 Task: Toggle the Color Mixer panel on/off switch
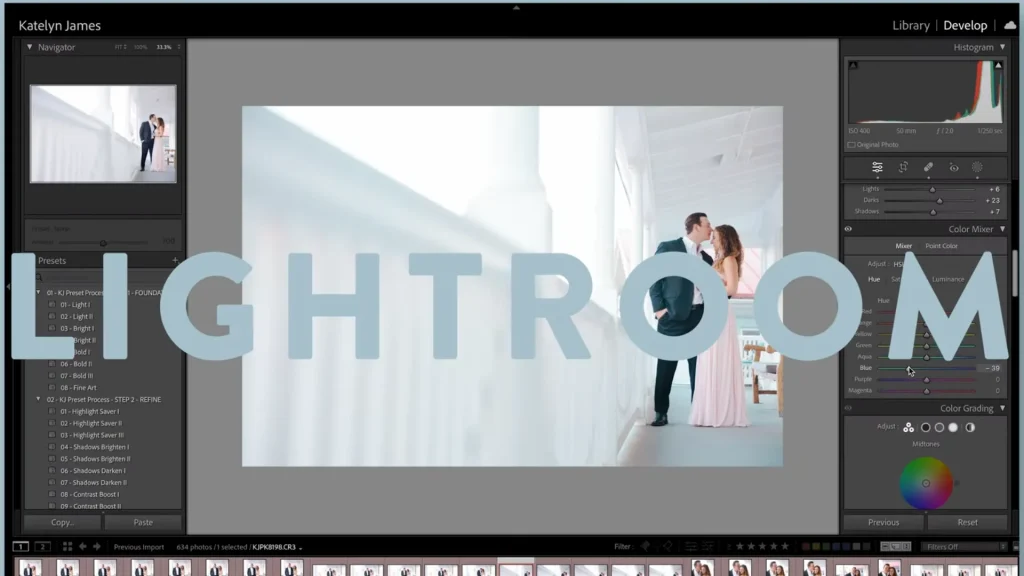[x=849, y=228]
